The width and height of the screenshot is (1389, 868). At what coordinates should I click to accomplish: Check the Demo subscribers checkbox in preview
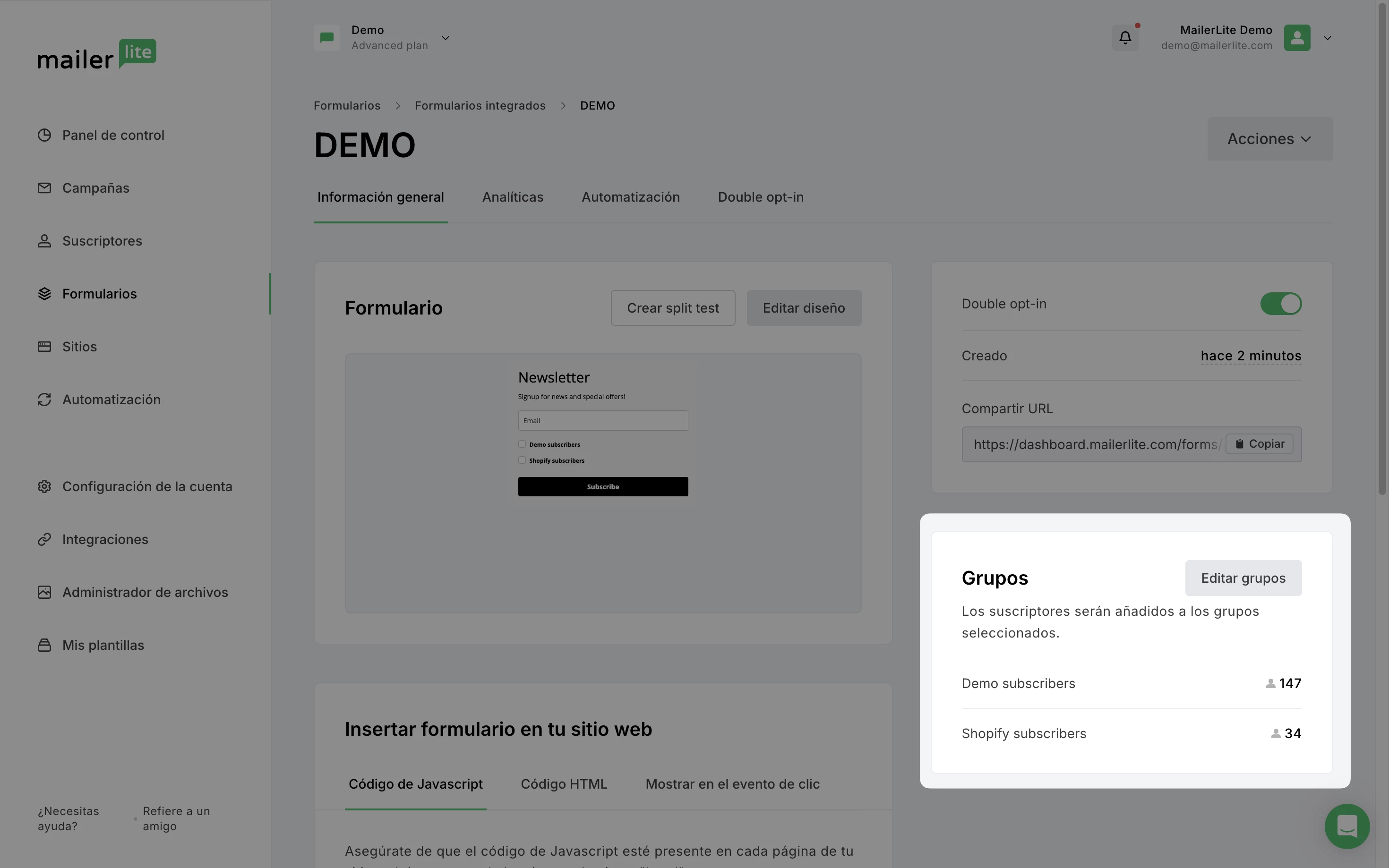pos(522,444)
